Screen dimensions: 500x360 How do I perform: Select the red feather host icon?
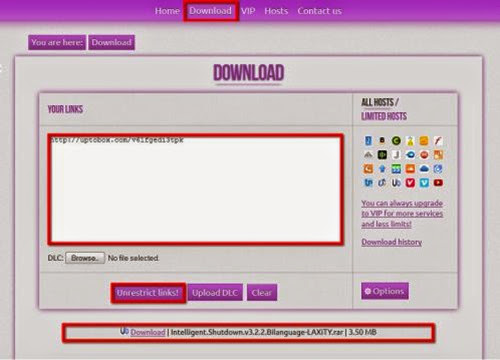[438, 141]
